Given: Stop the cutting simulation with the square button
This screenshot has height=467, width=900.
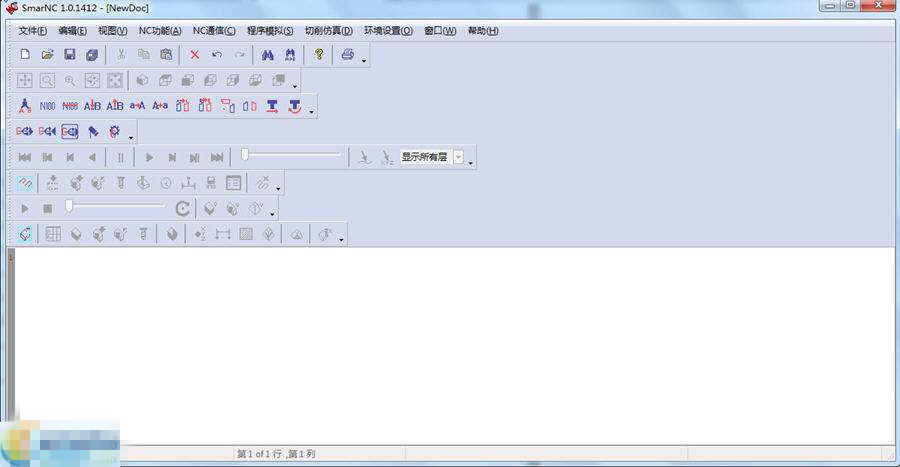Looking at the screenshot, I should 48,208.
